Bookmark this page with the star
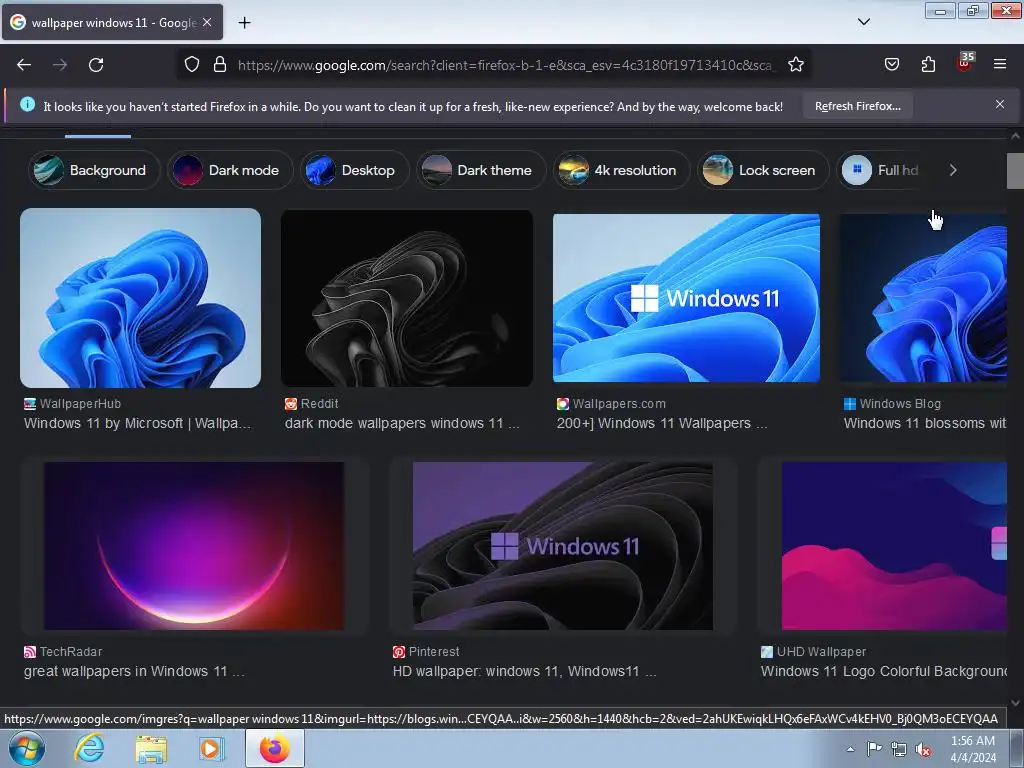Screen dimensions: 1024x768 795,65
